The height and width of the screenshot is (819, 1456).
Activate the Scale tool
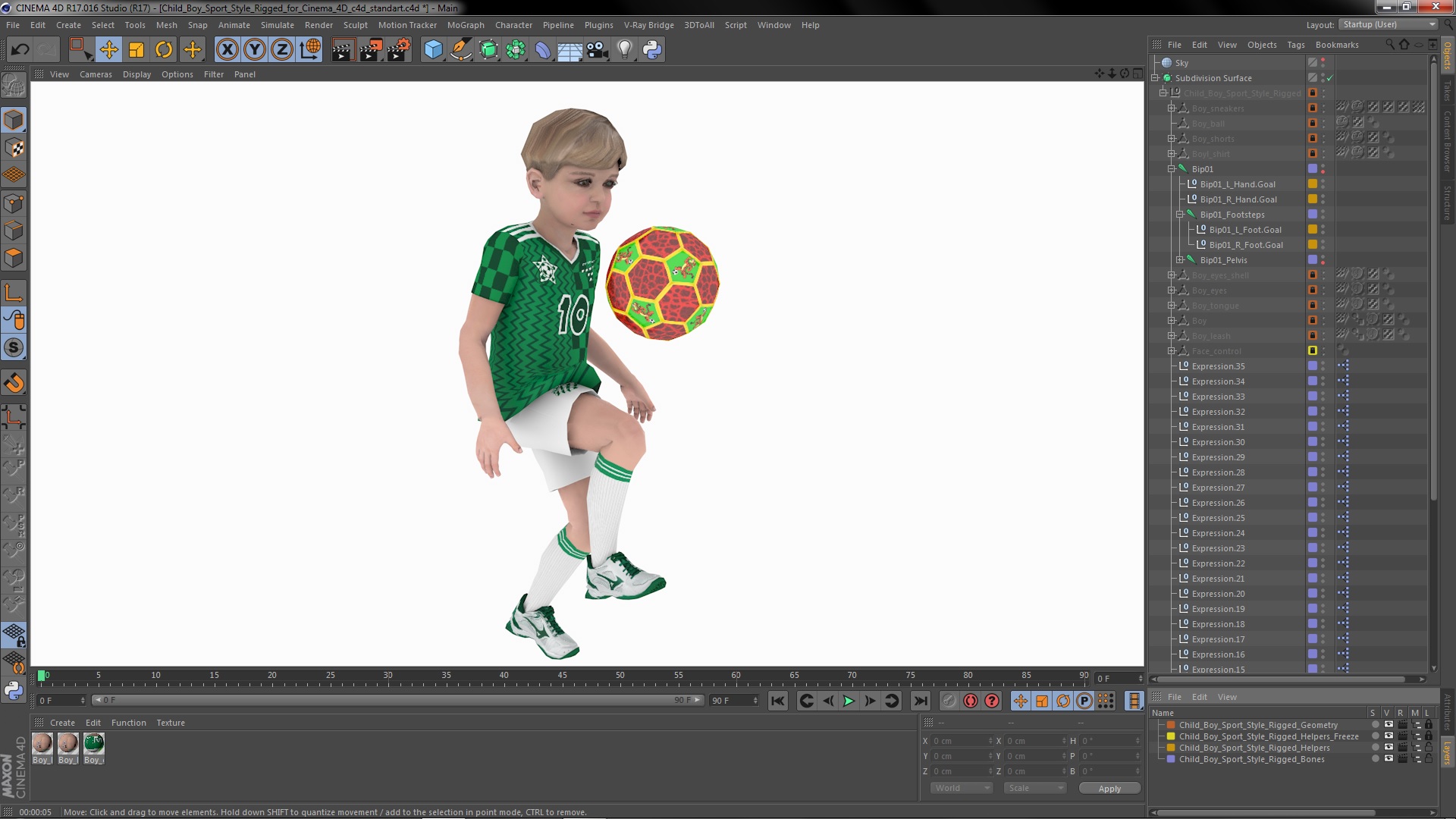136,50
